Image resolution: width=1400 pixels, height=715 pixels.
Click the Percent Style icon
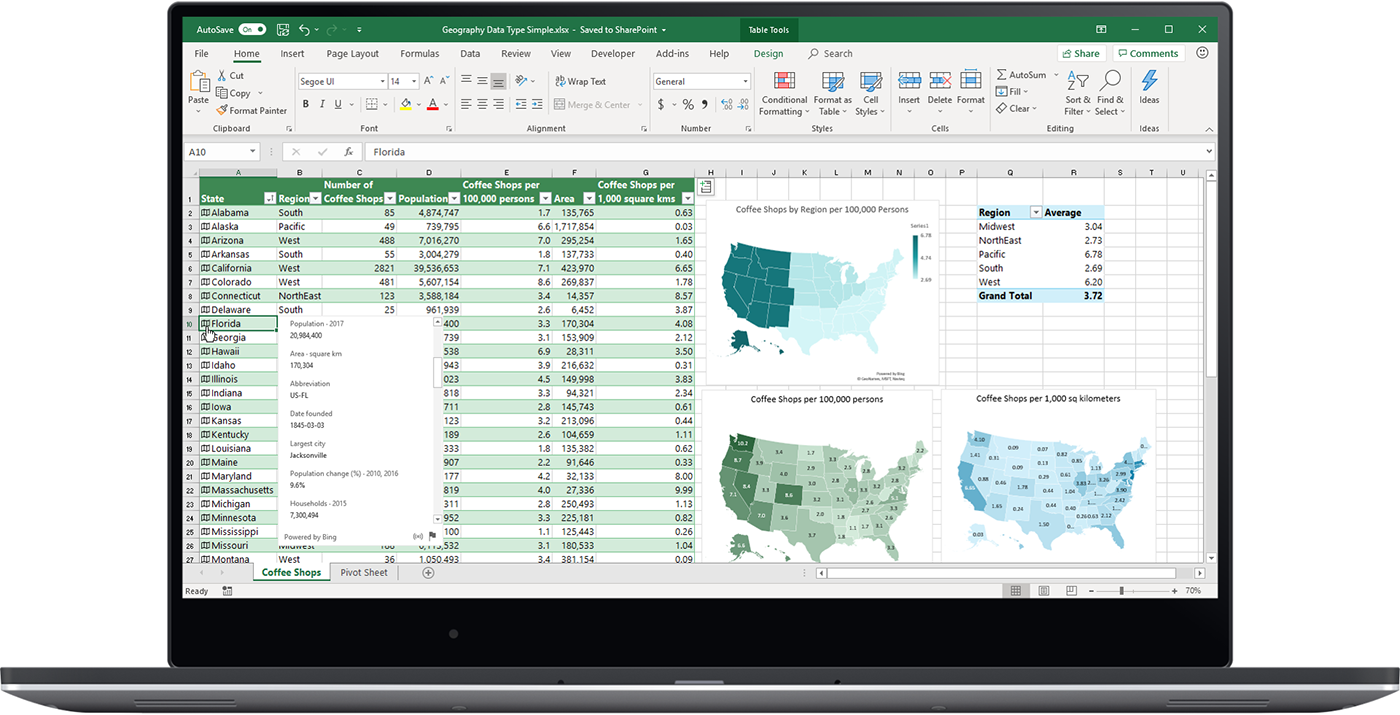click(686, 103)
